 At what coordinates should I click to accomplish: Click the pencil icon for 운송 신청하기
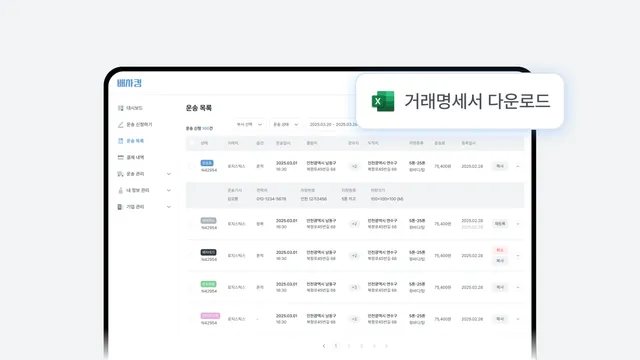(120, 124)
